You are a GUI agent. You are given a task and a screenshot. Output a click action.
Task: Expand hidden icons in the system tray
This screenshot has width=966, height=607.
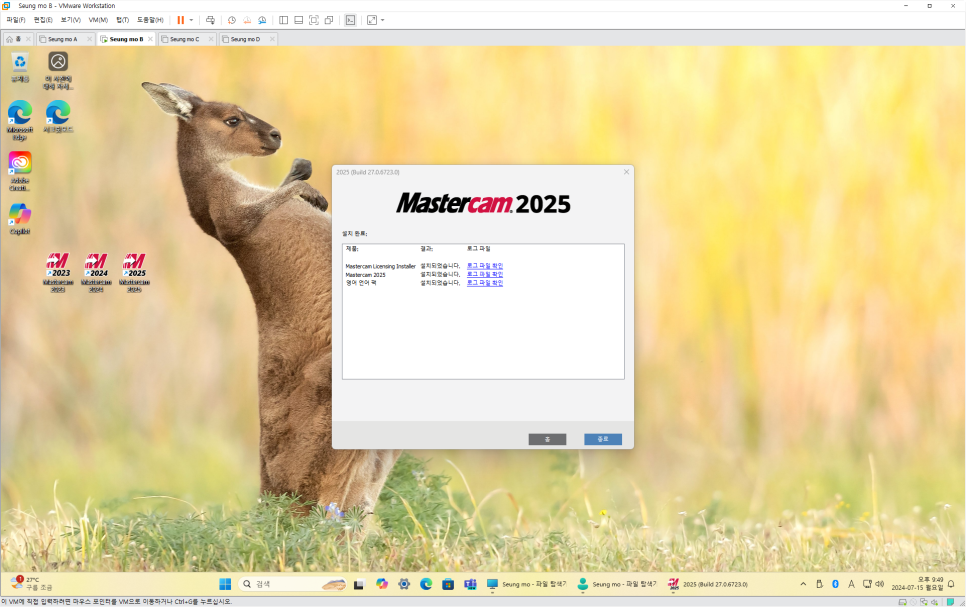click(x=802, y=584)
